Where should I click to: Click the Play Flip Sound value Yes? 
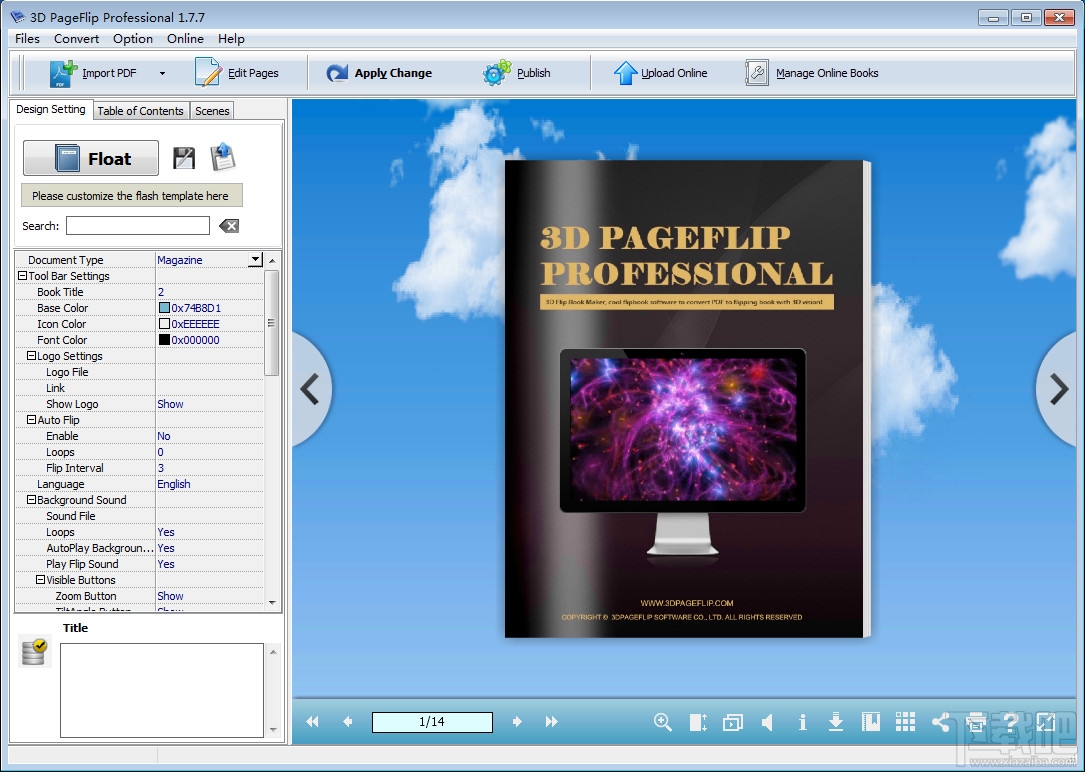(166, 564)
